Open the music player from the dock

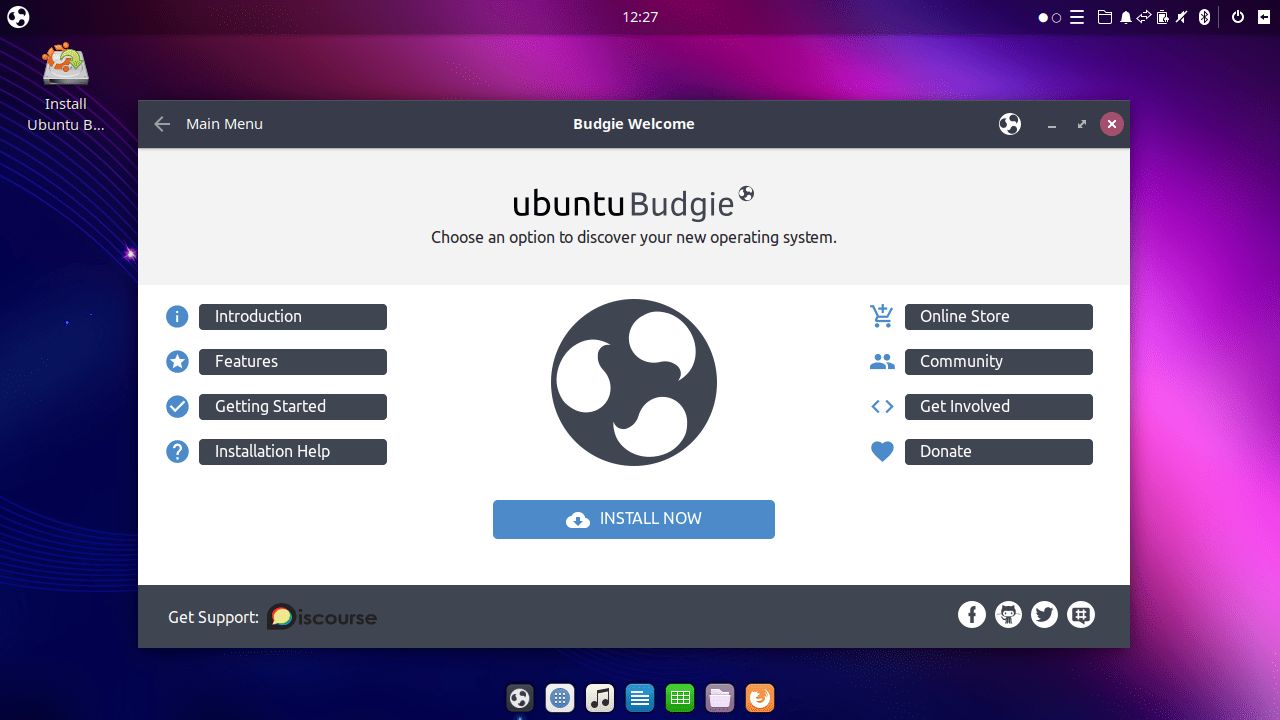pos(600,697)
